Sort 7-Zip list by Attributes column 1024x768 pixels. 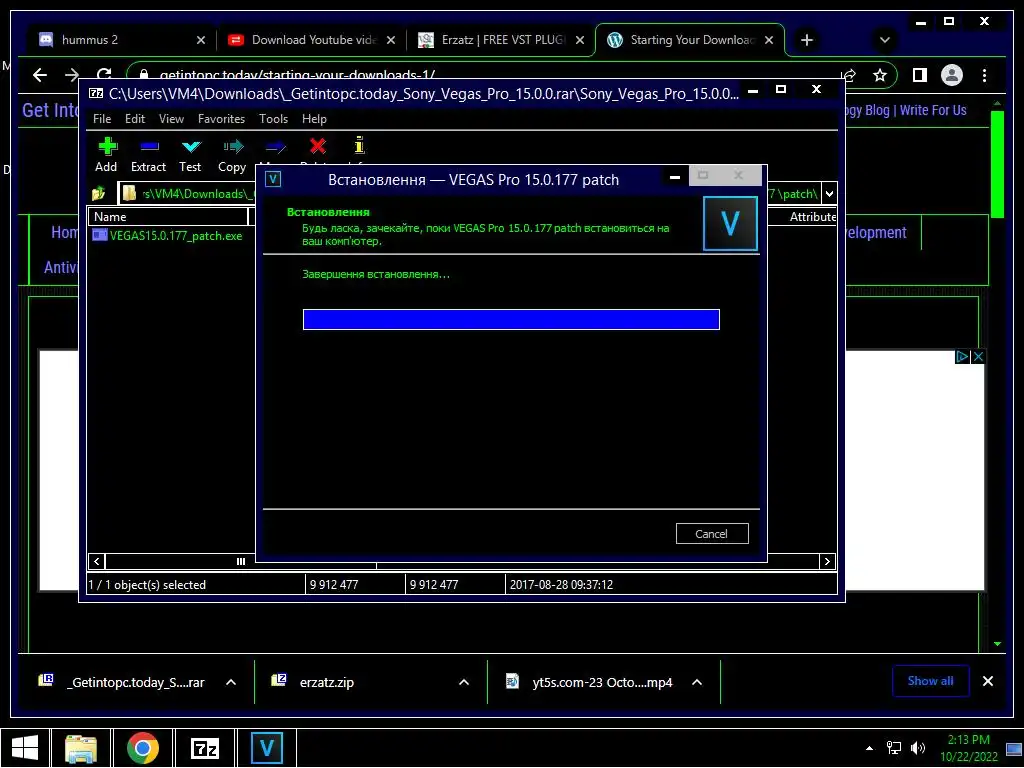(812, 217)
